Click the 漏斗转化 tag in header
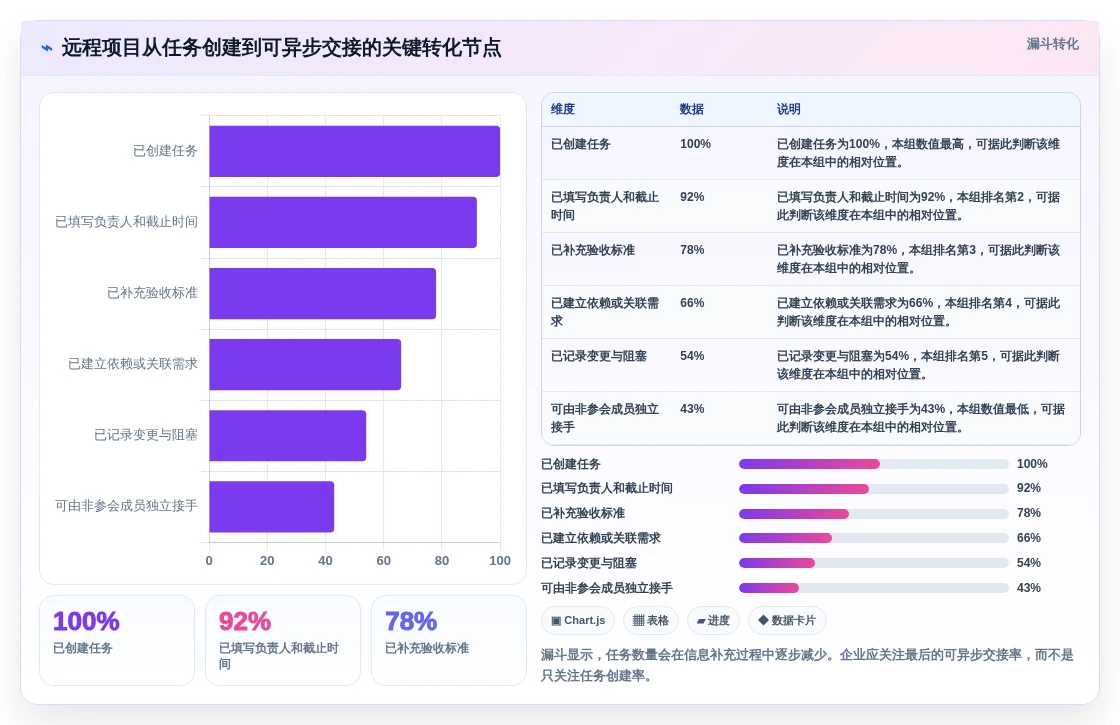 coord(1052,44)
